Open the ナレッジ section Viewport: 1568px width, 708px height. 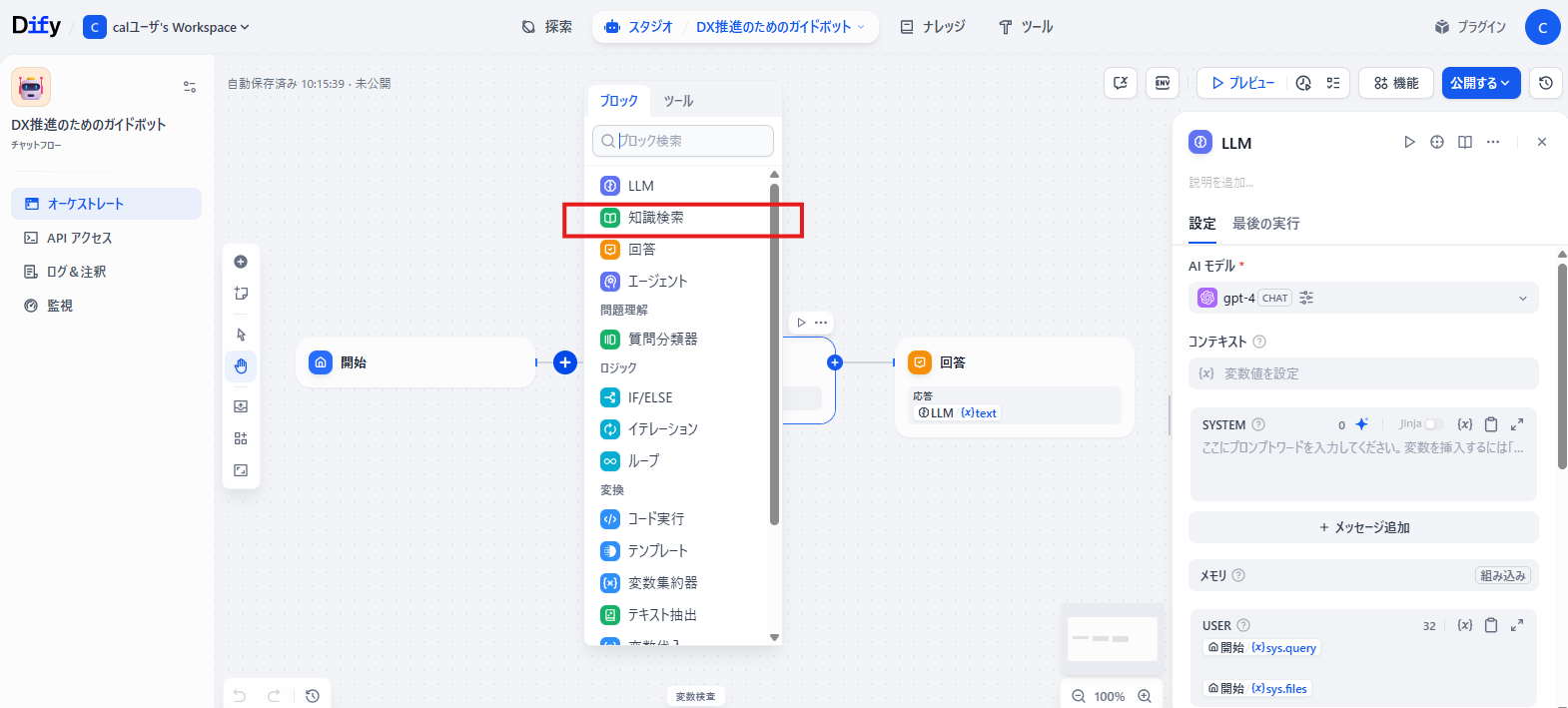tap(933, 27)
